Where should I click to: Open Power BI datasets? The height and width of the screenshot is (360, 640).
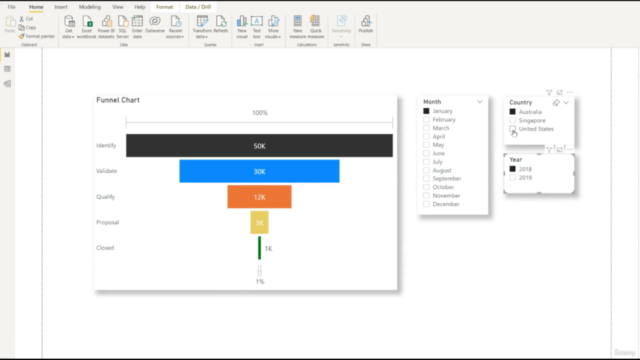click(106, 27)
